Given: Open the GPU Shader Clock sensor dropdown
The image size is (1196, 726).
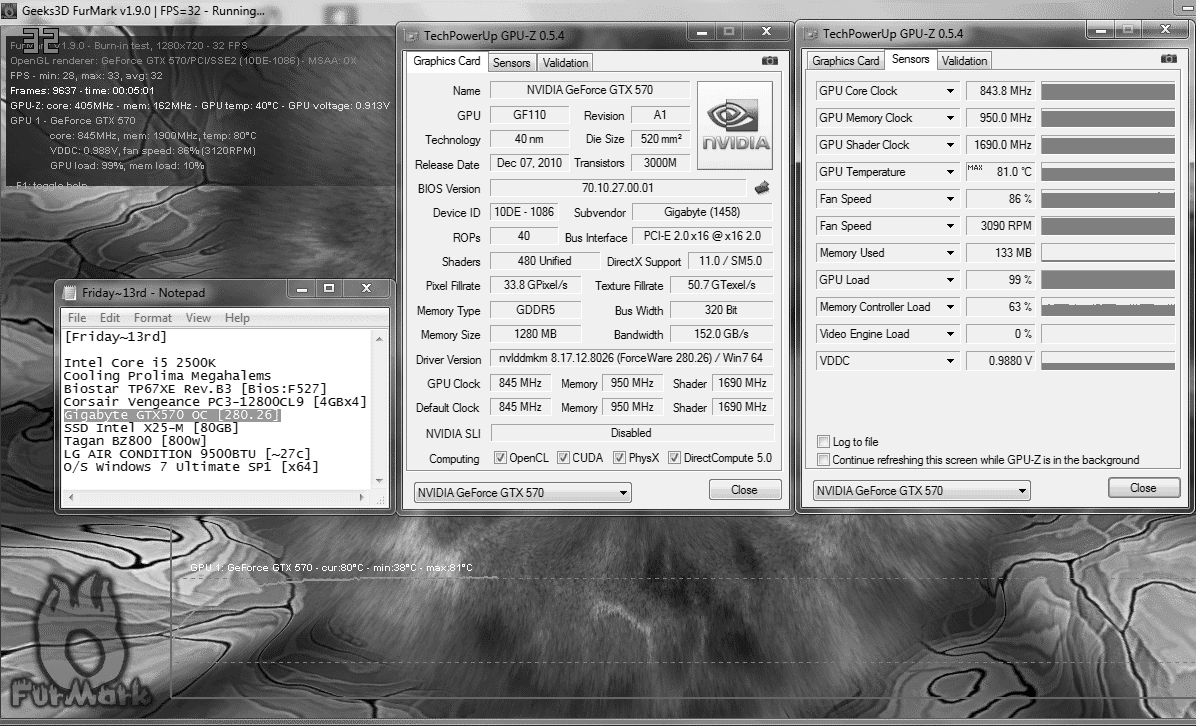Looking at the screenshot, I should [950, 145].
